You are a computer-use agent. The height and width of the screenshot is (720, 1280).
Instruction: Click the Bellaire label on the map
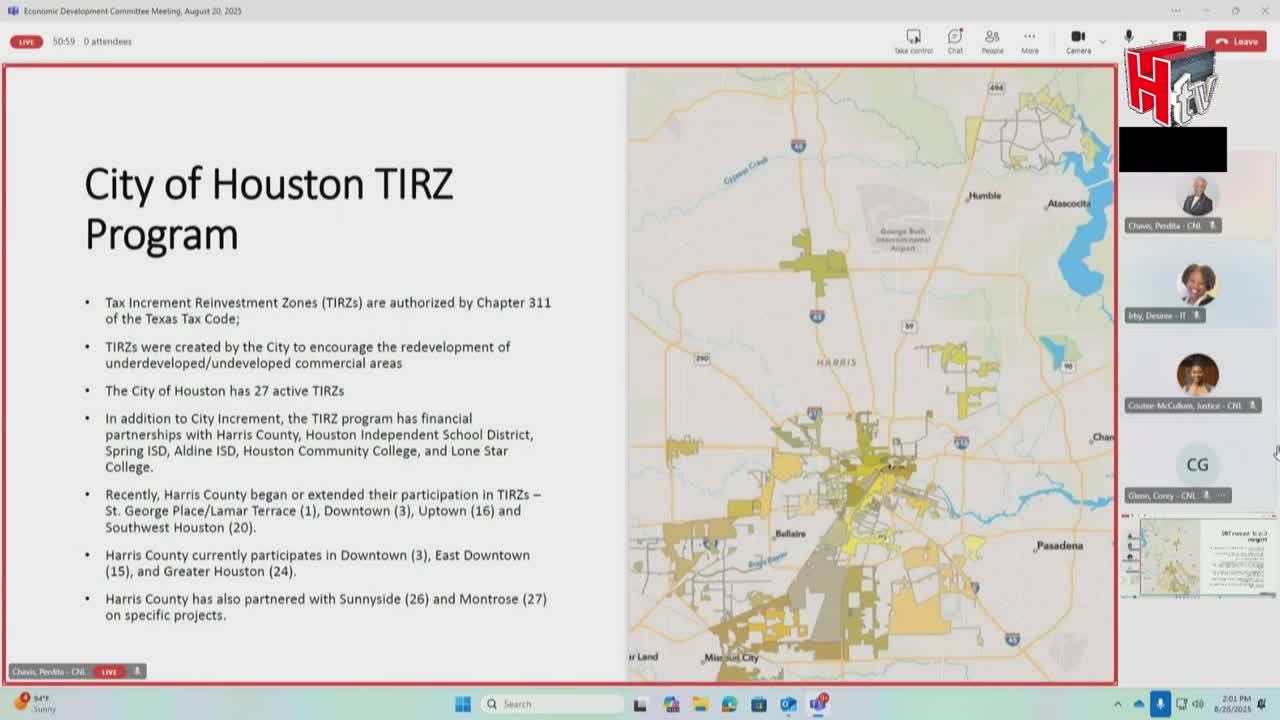click(x=790, y=534)
